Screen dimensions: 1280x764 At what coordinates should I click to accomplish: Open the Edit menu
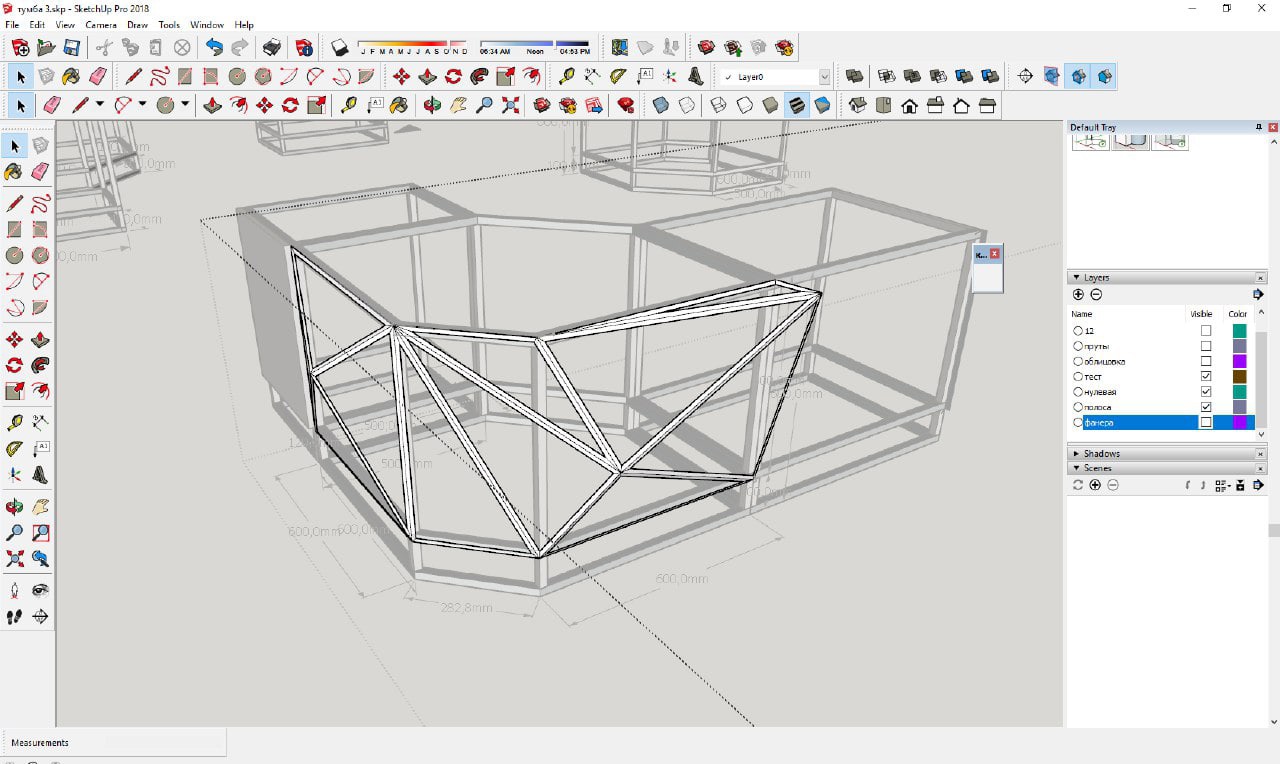pos(37,24)
